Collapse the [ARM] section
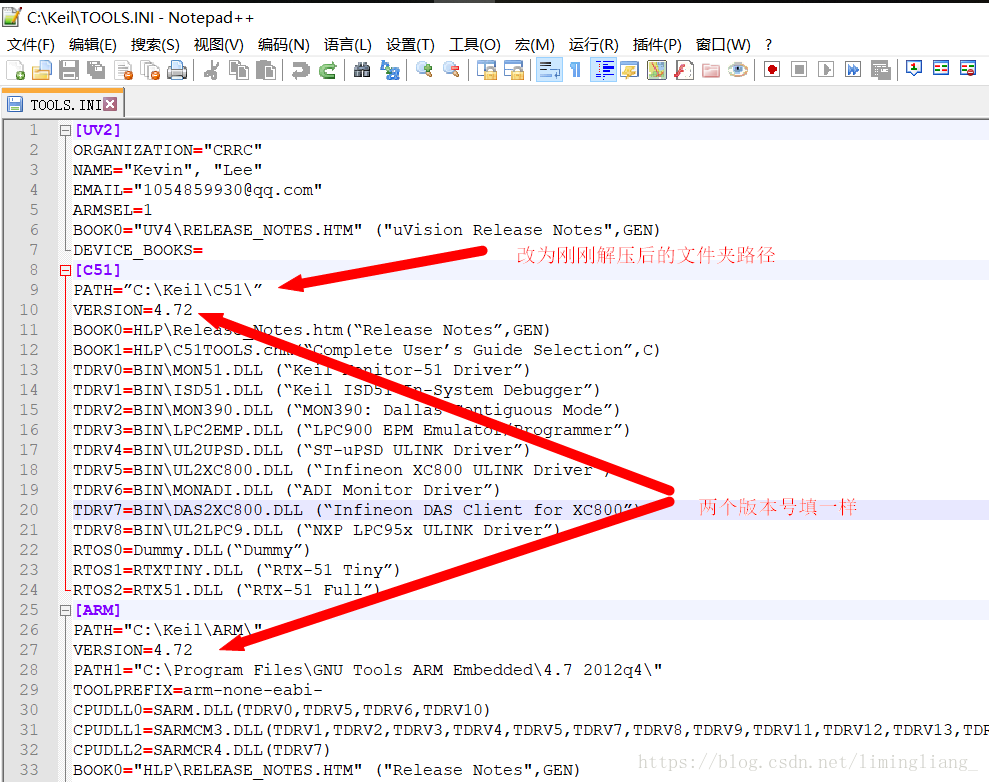Image resolution: width=989 pixels, height=782 pixels. pyautogui.click(x=64, y=609)
